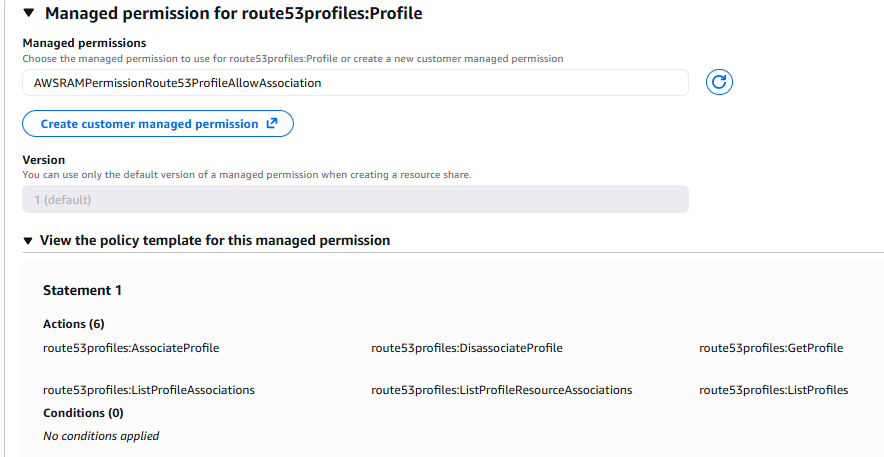Screen dimensions: 884x457
Task: Click the No conditions applied text
Action: pos(101,436)
